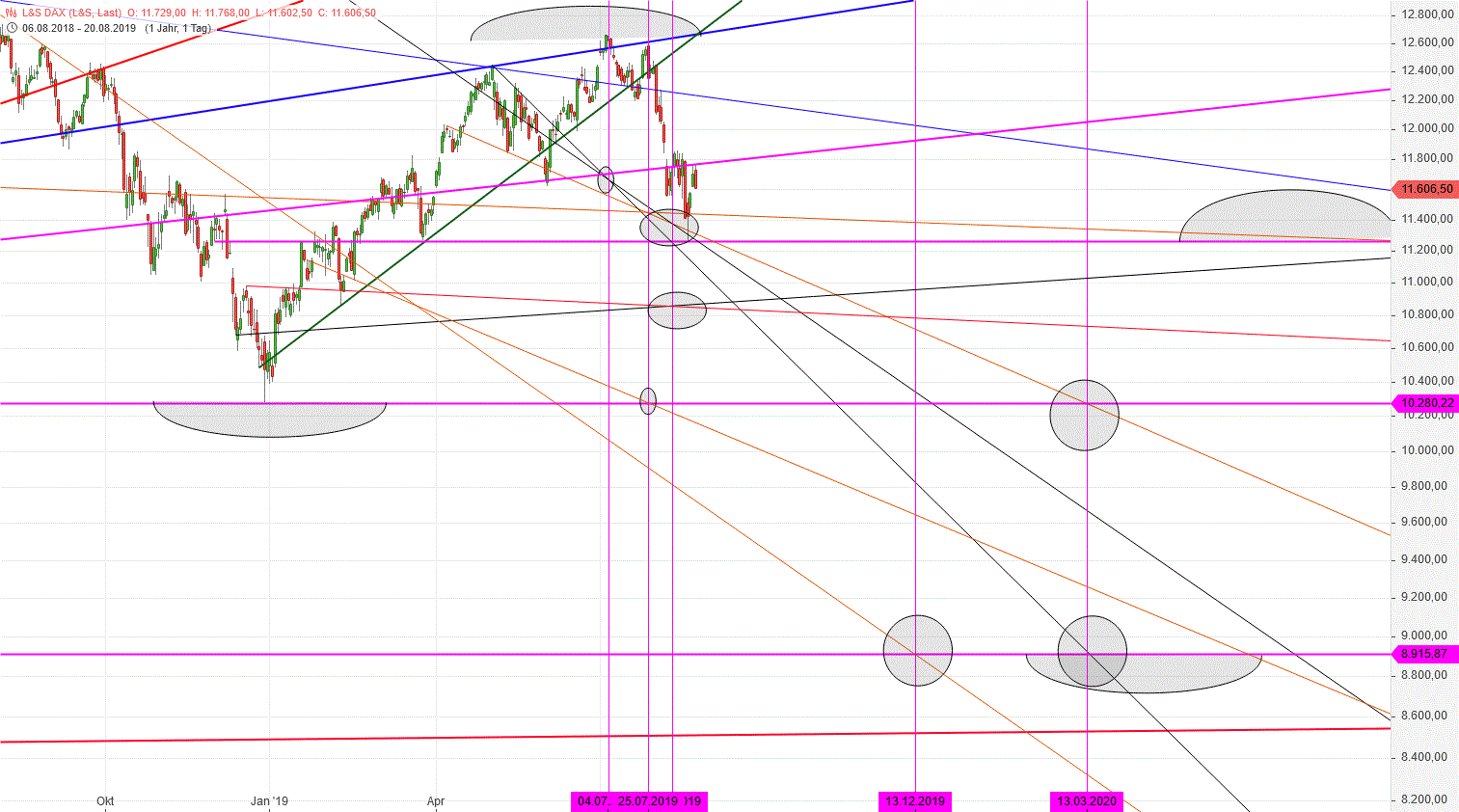Click the 11.400,00 price axis label
This screenshot has width=1459, height=812.
pyautogui.click(x=1427, y=219)
